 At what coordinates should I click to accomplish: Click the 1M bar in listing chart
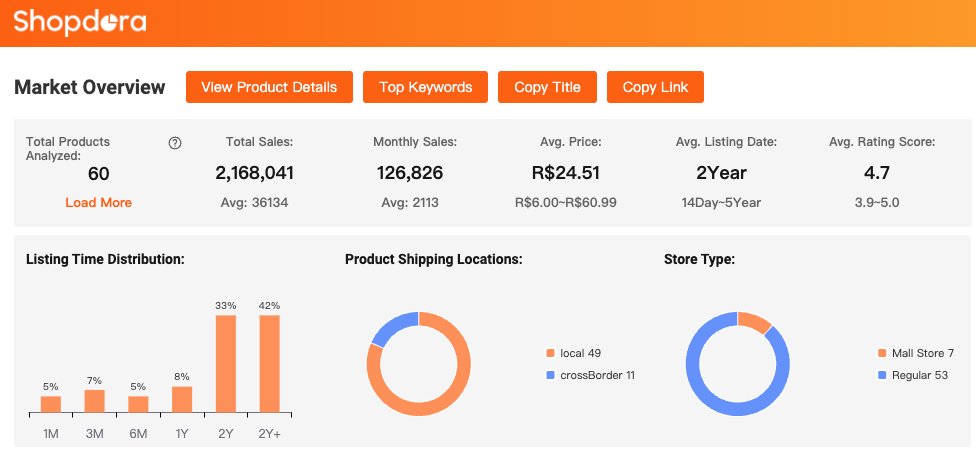(51, 404)
